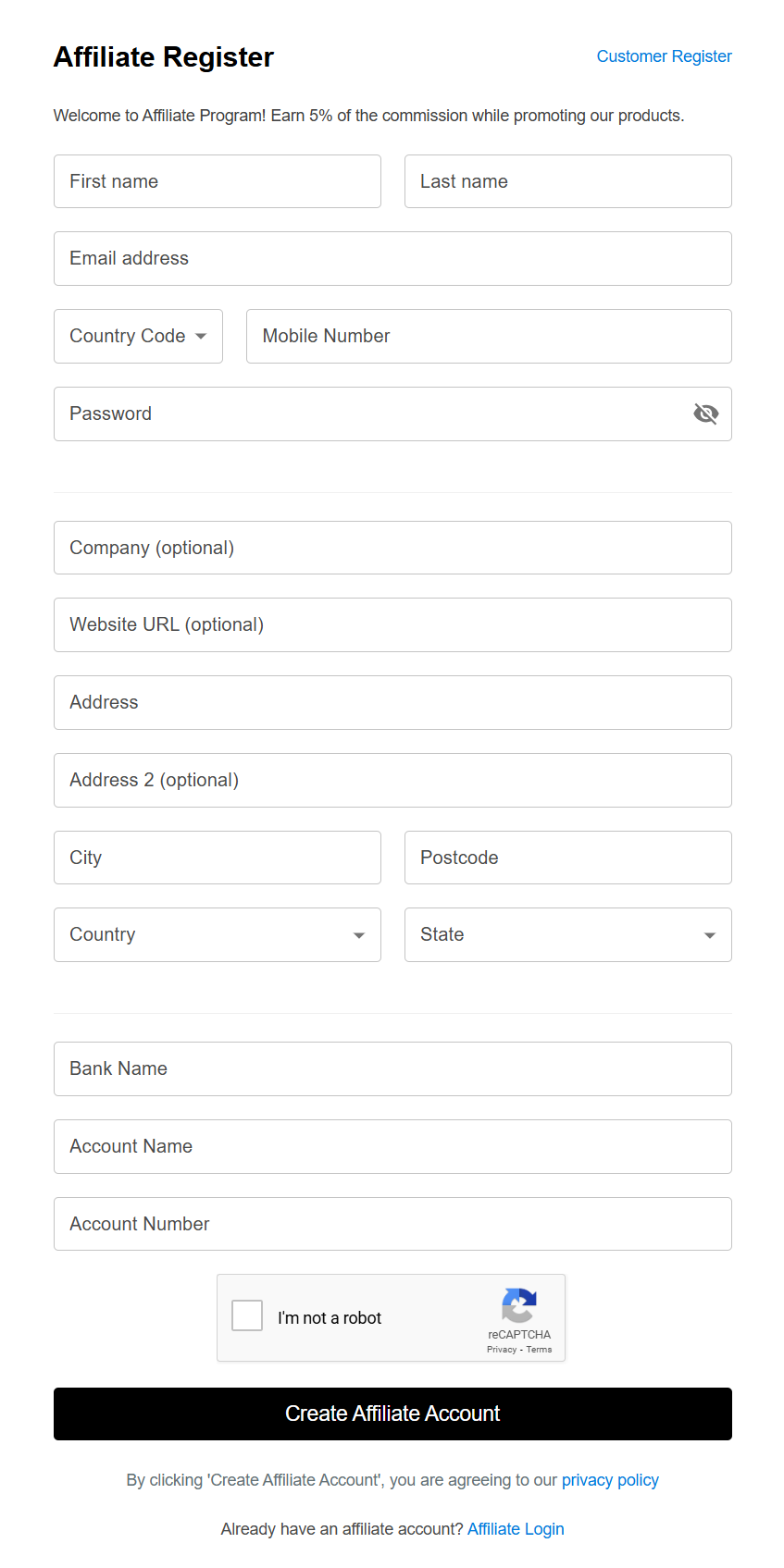Click the reCAPTCHA logo icon
The image size is (784, 1568).
click(x=518, y=1305)
